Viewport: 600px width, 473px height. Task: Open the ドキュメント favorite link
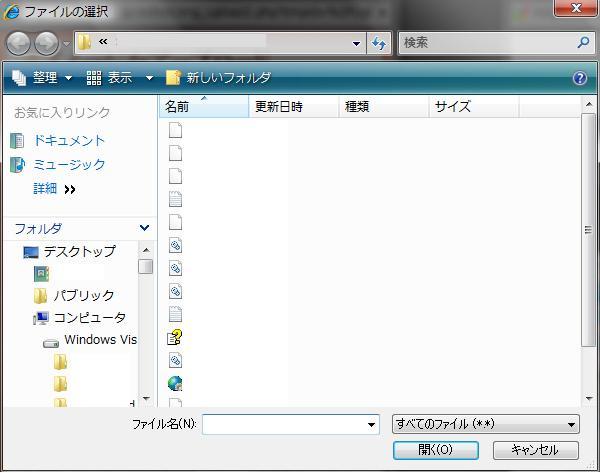coord(69,141)
